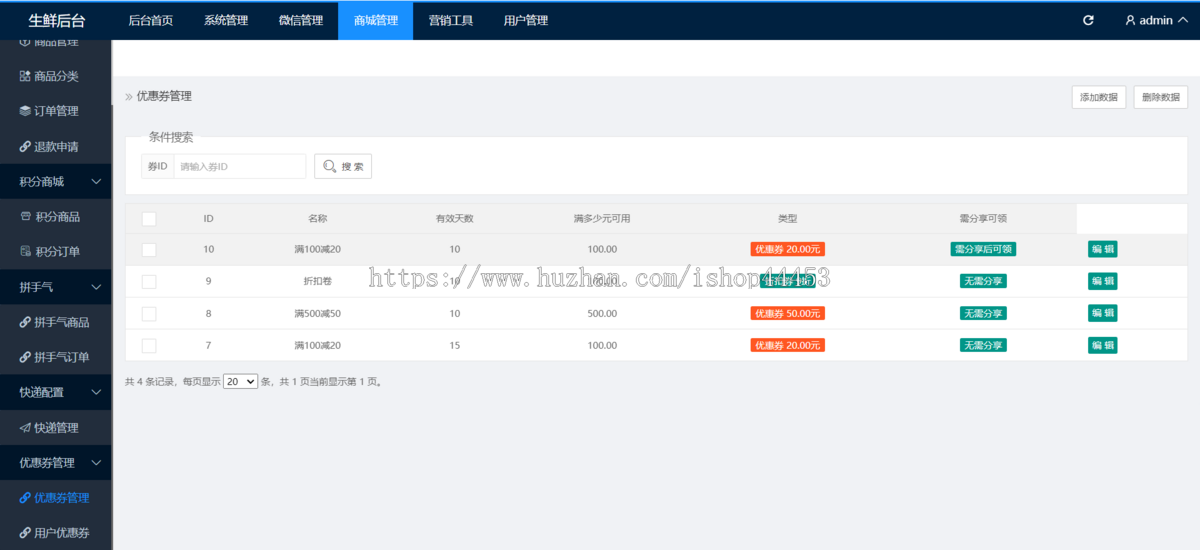
Task: Click the 需分享可领 column header
Action: (983, 219)
